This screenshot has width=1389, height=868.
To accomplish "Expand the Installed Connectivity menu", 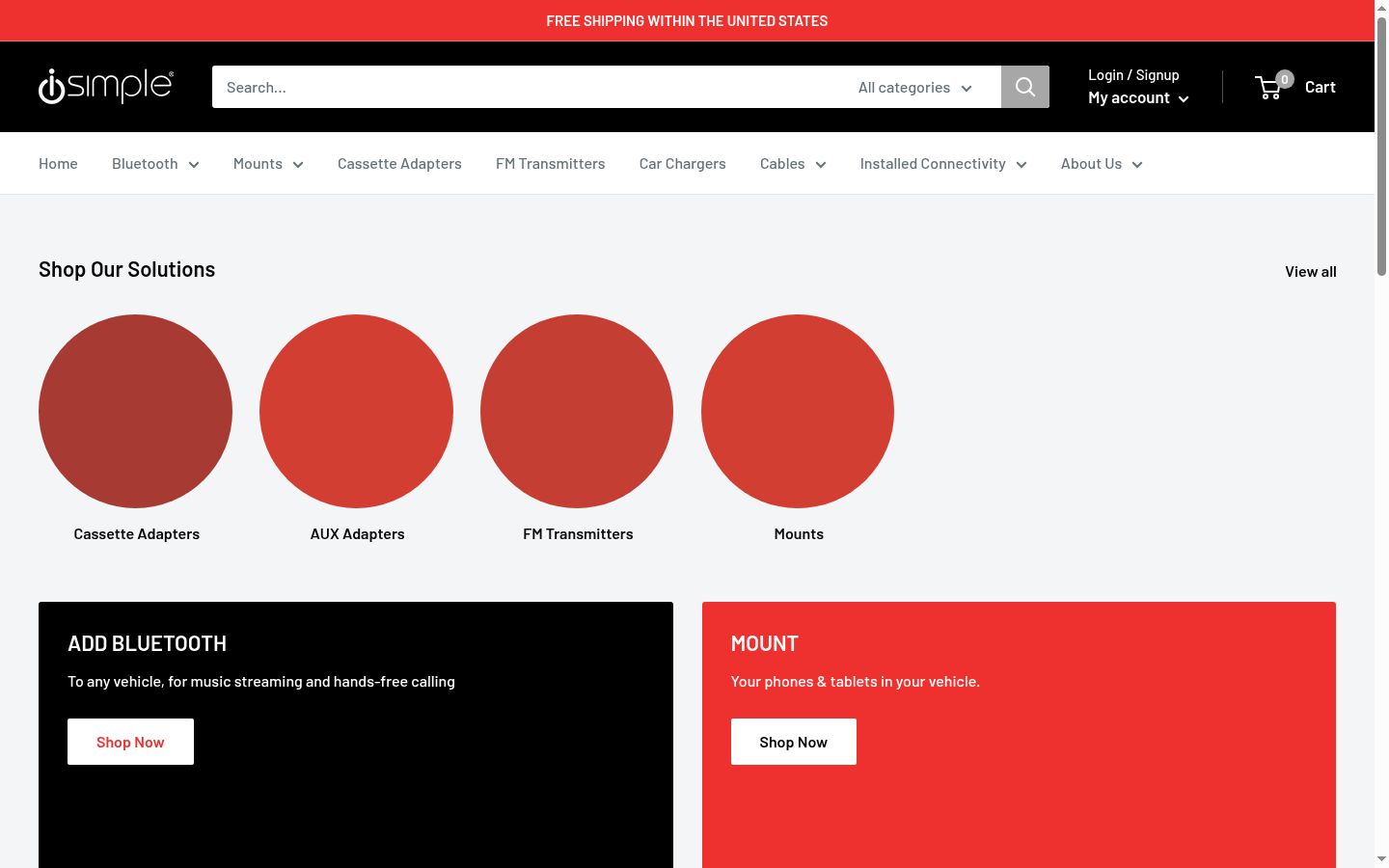I will [943, 164].
